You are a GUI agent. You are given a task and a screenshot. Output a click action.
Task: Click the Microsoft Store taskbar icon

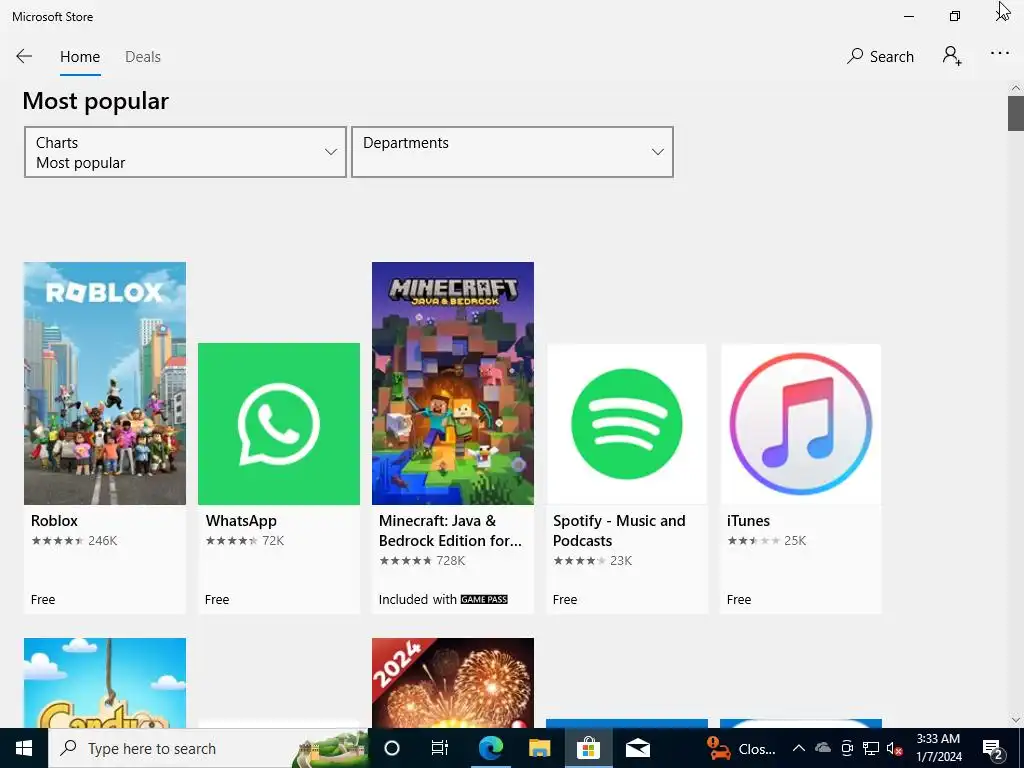(588, 748)
